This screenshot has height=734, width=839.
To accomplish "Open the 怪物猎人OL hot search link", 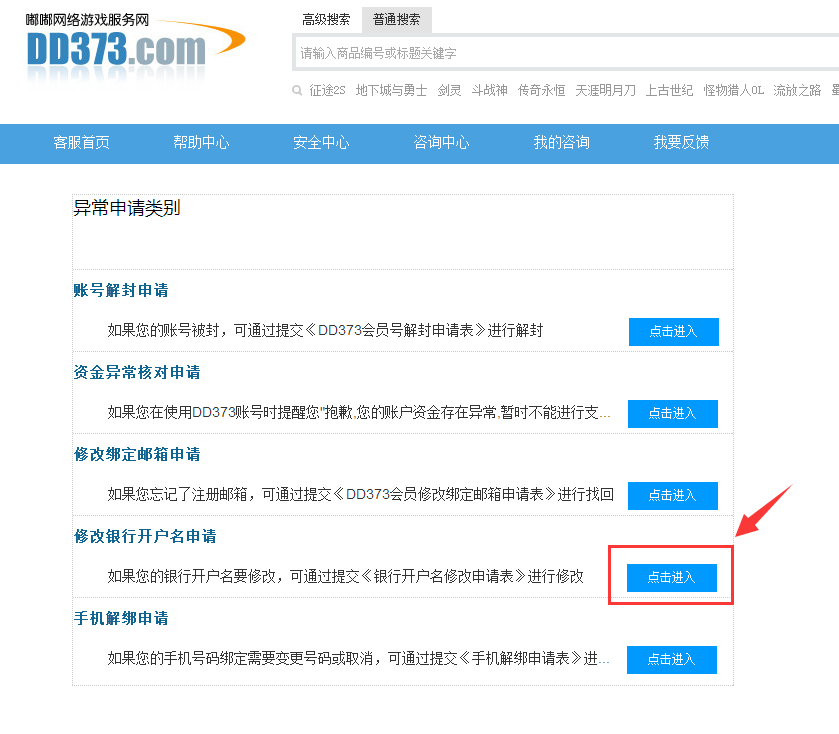I will pos(734,90).
